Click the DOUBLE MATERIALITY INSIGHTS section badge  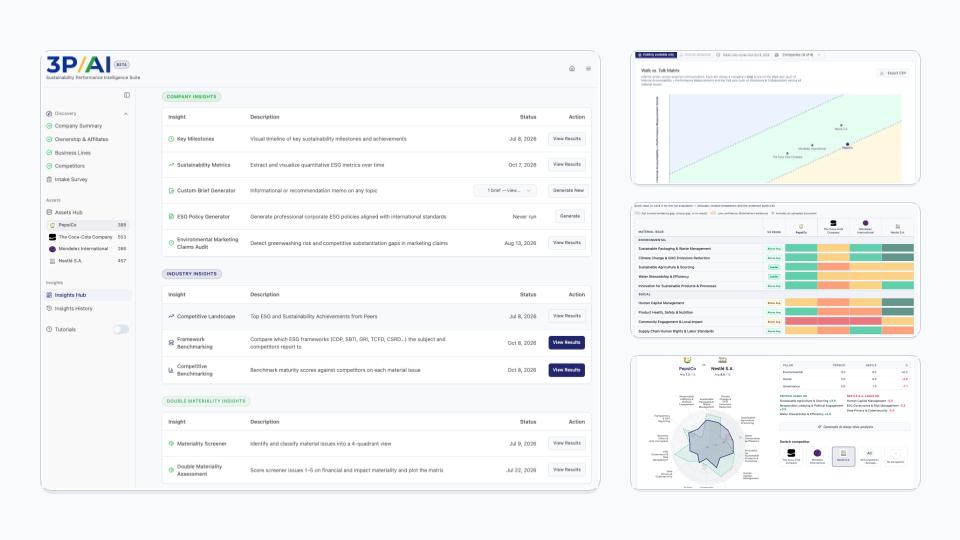tap(206, 401)
